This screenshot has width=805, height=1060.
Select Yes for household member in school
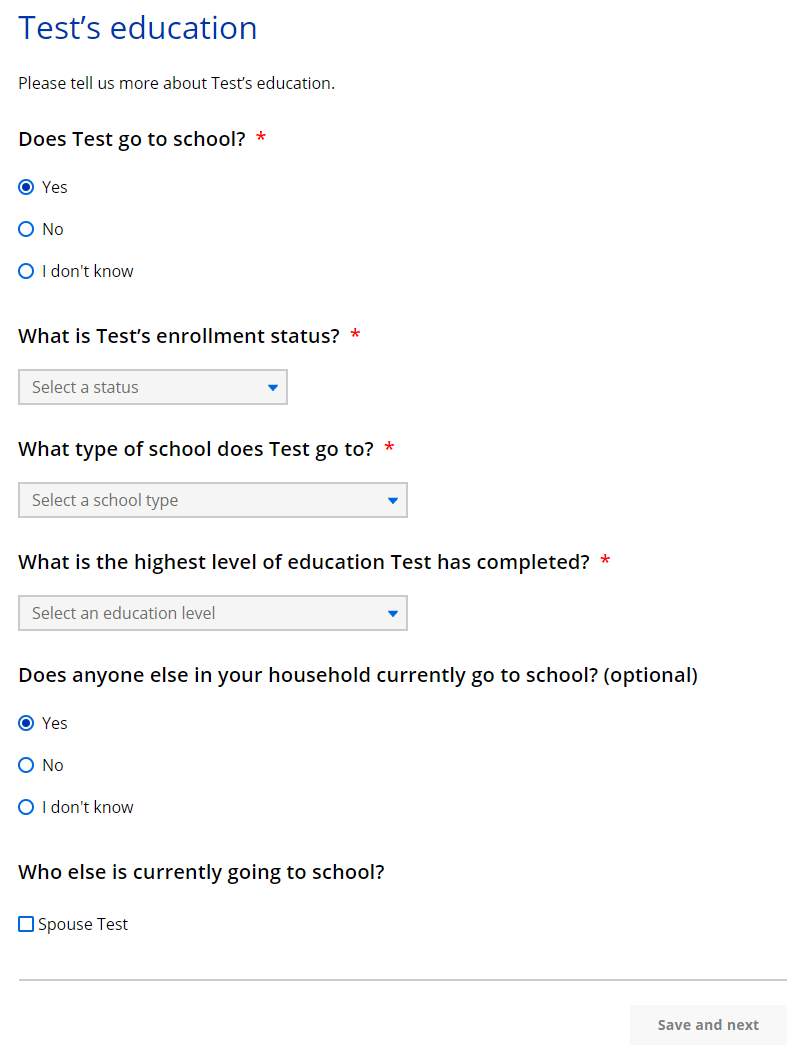(x=26, y=723)
